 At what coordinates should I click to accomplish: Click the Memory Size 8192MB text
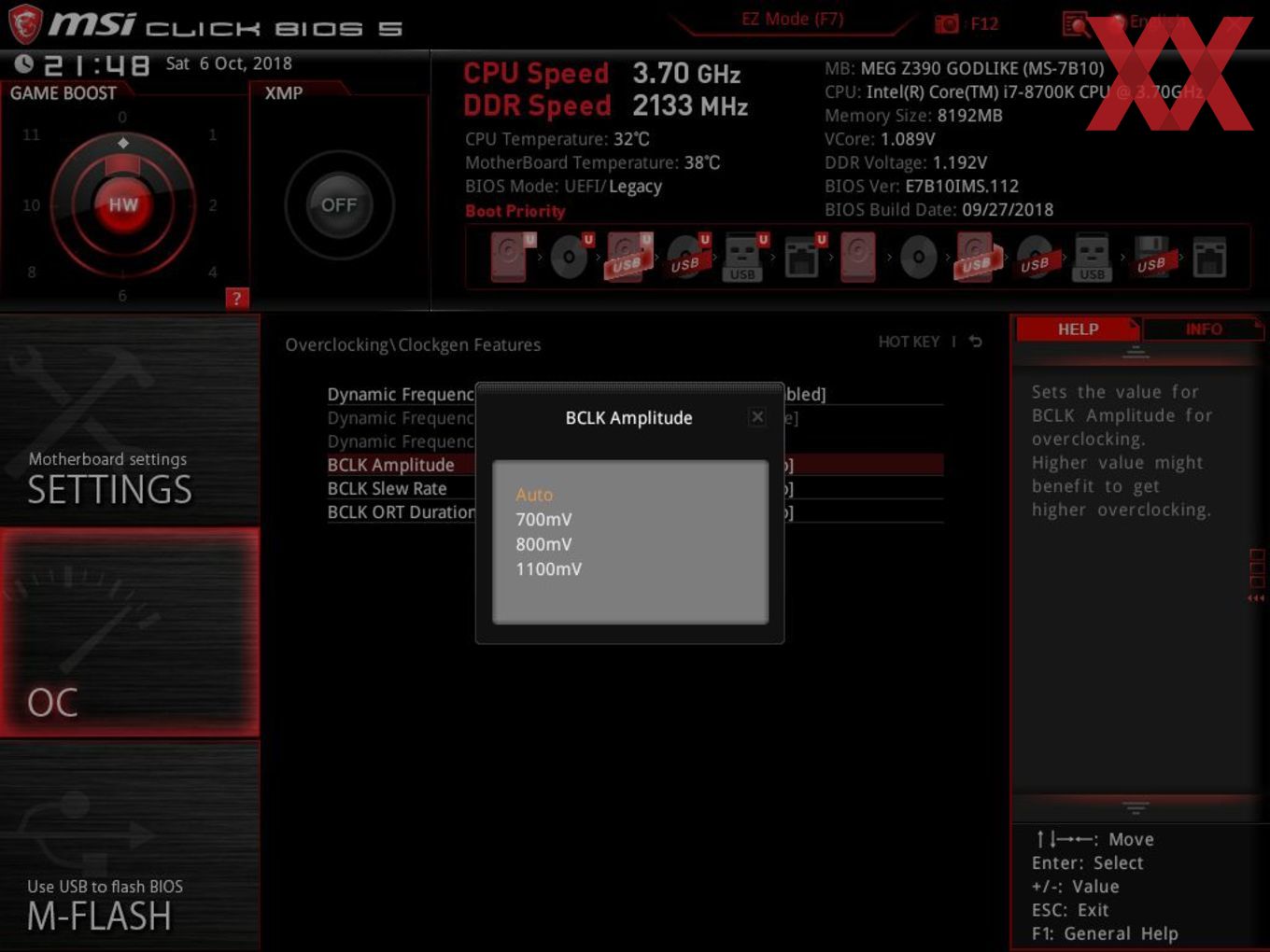click(913, 116)
